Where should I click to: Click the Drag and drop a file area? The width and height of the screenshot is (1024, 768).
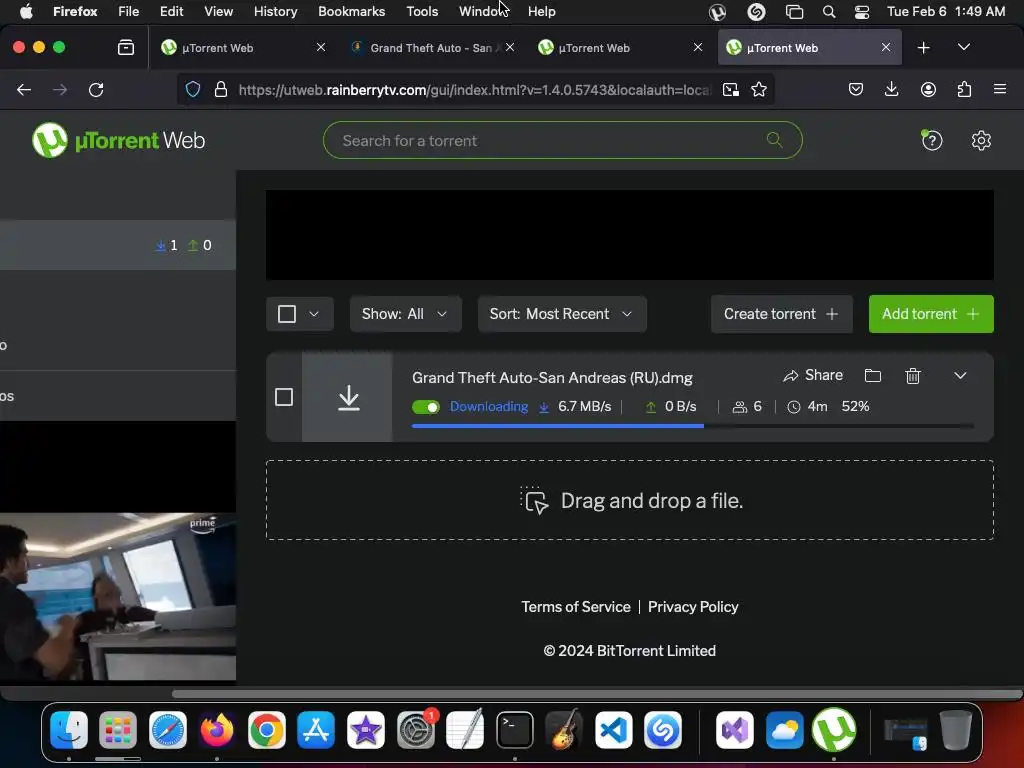coord(630,500)
